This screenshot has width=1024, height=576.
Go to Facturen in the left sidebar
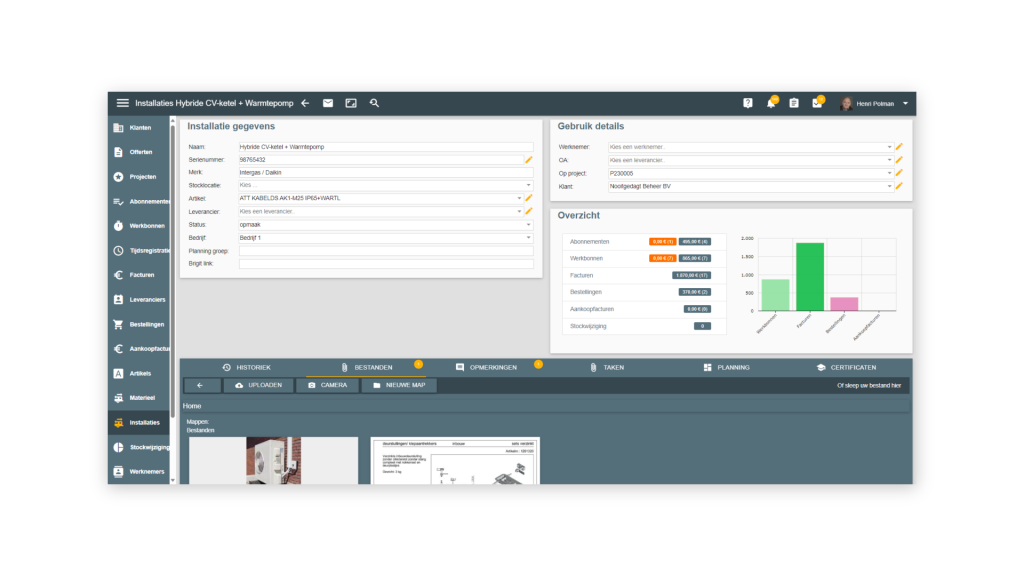[141, 274]
